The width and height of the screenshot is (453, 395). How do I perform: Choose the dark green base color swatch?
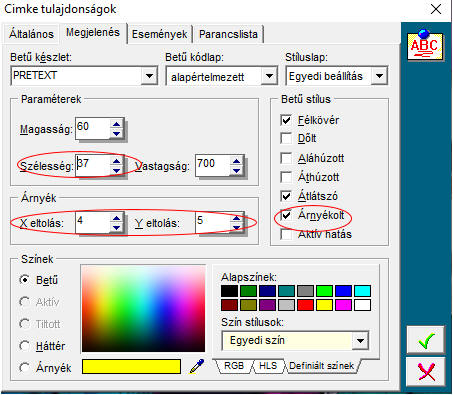tap(248, 291)
